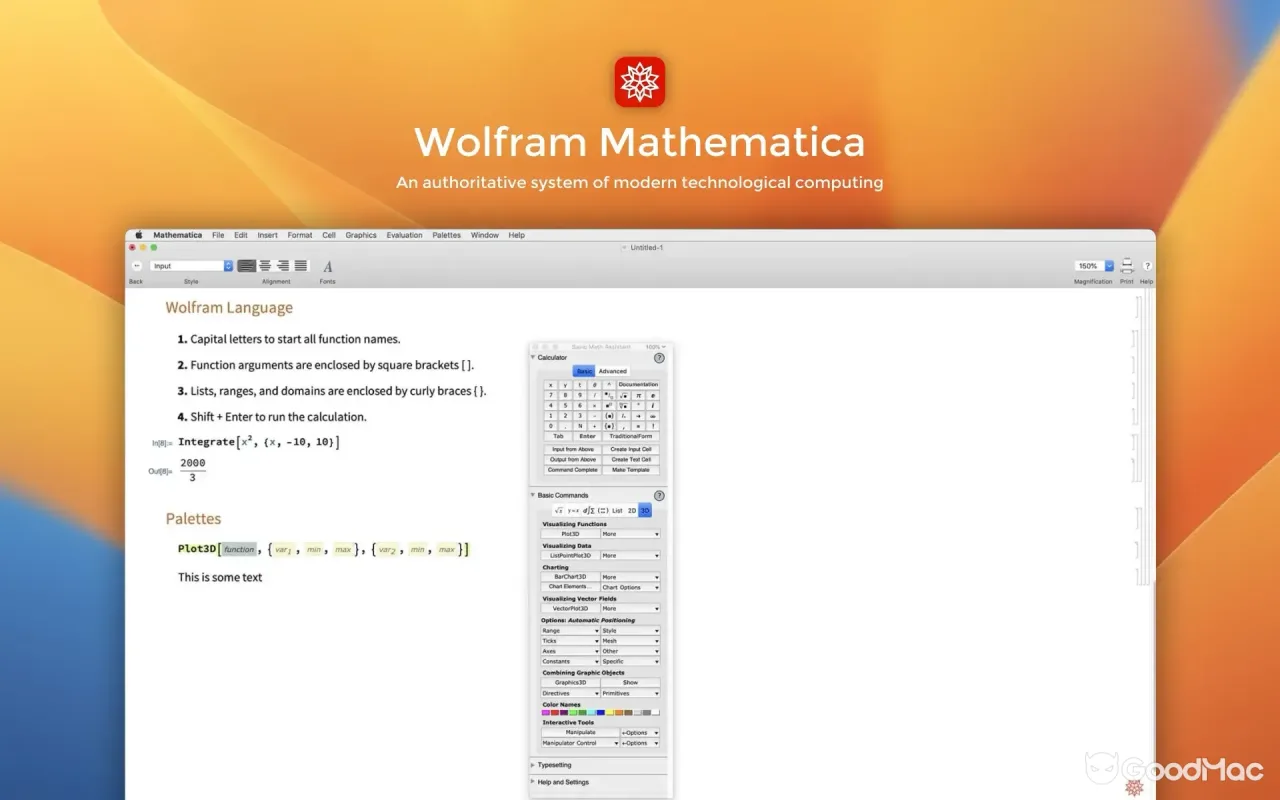Screen dimensions: 1280x800
Task: Apply center text alignment
Action: 265,266
